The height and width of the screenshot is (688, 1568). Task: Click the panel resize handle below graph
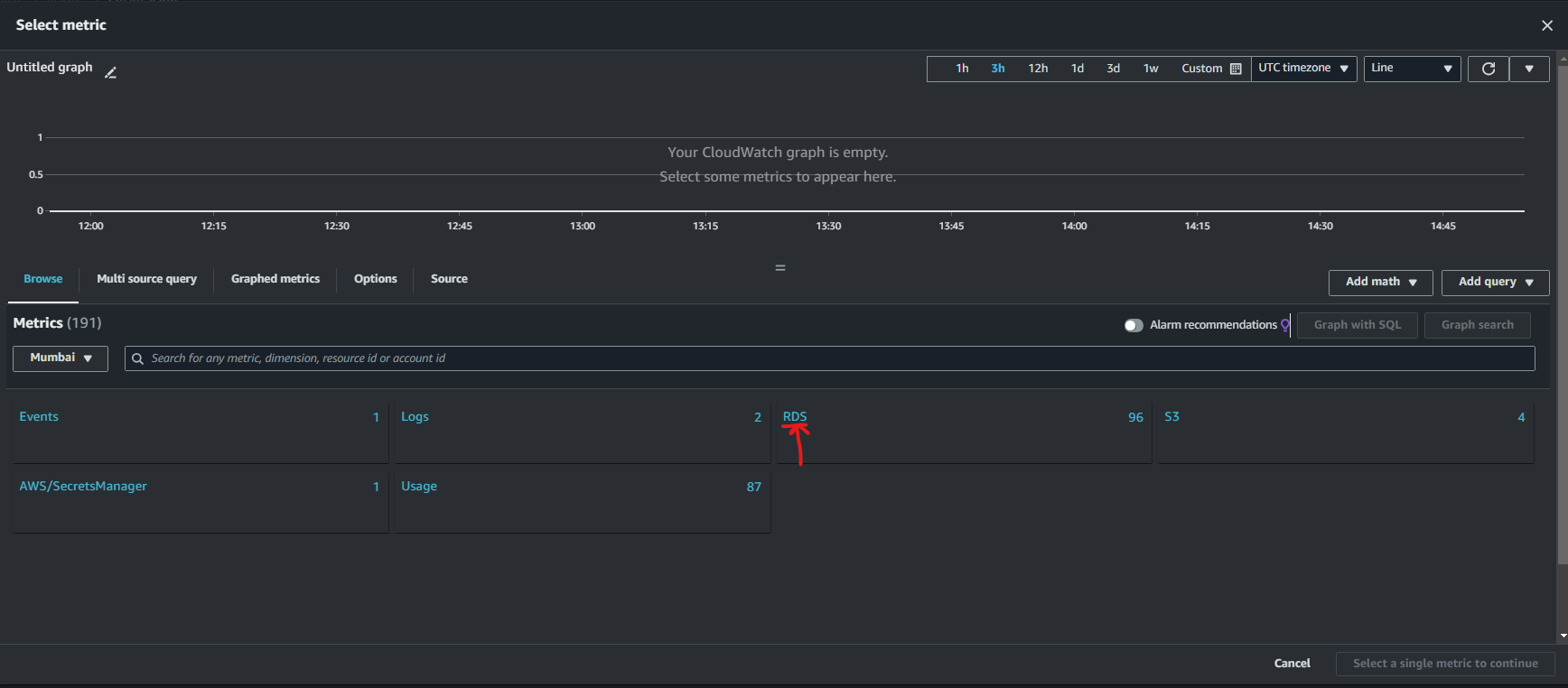(780, 268)
